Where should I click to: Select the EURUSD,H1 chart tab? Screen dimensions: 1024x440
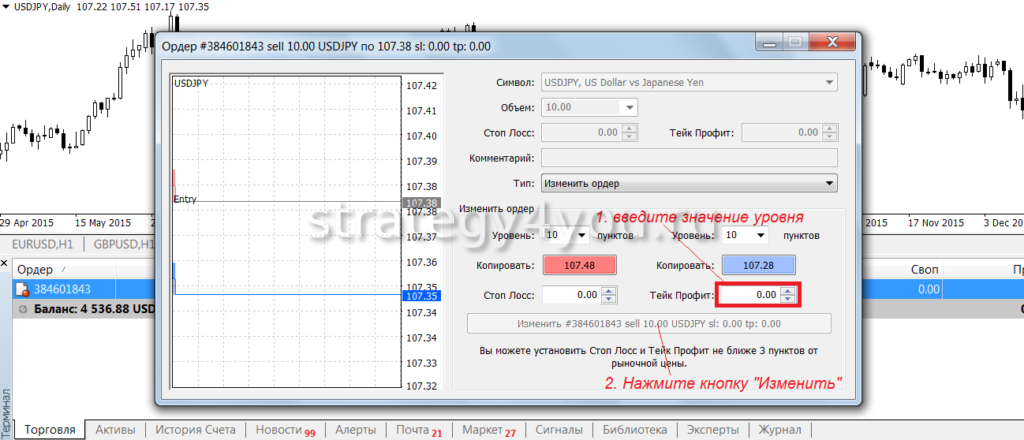(x=42, y=245)
